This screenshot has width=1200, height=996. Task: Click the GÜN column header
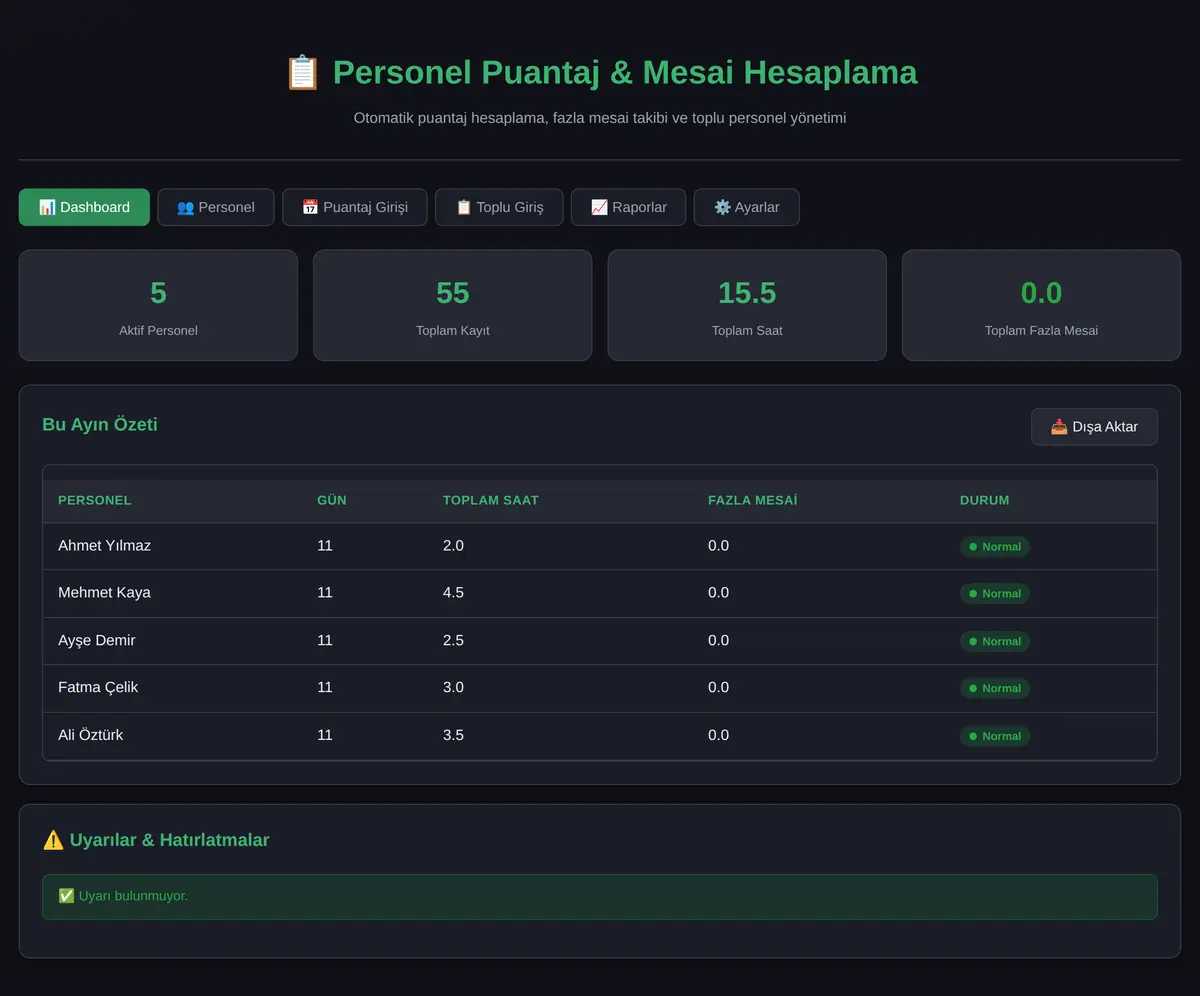pos(332,500)
